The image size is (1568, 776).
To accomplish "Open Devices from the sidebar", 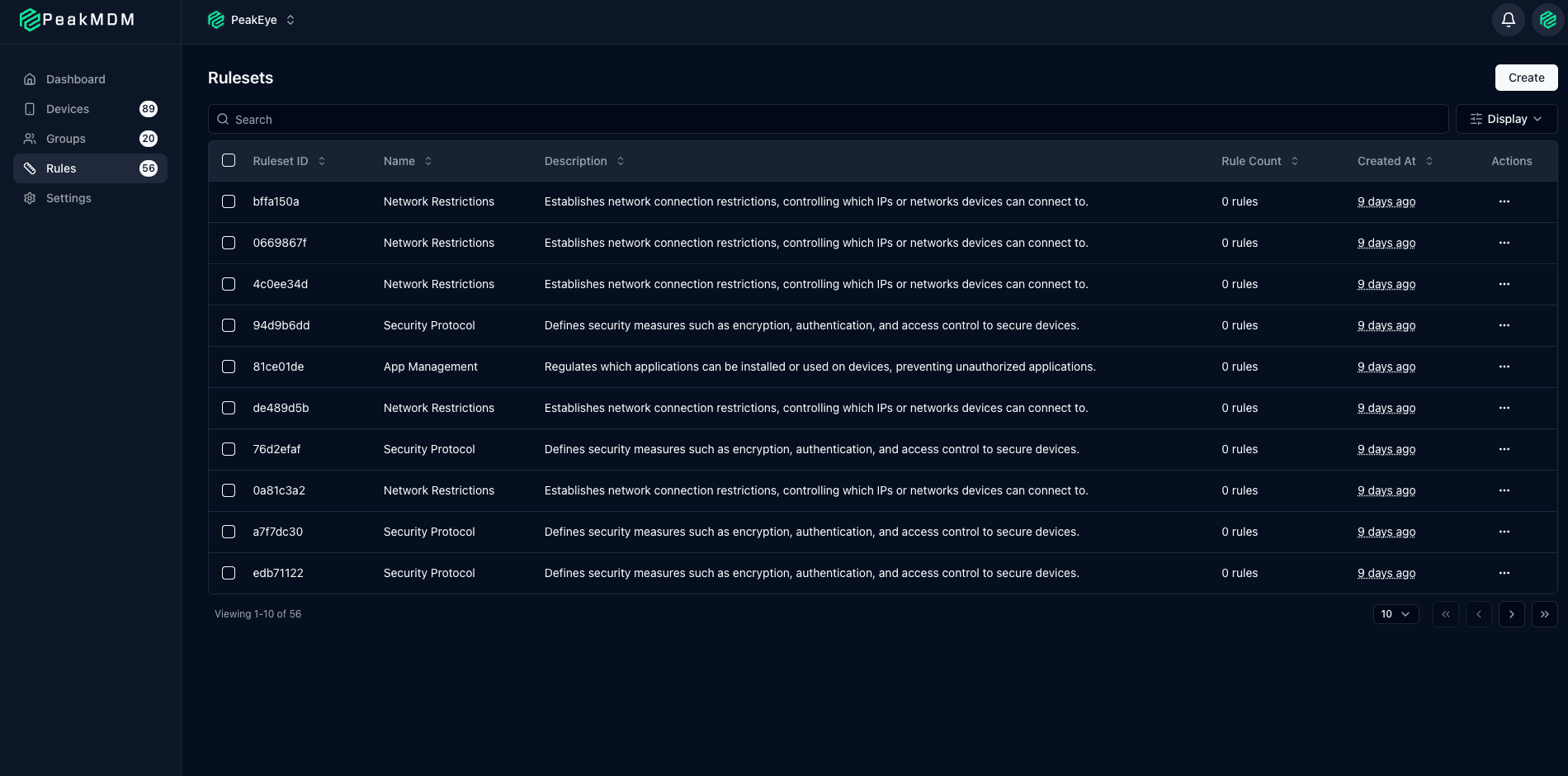I will 90,109.
